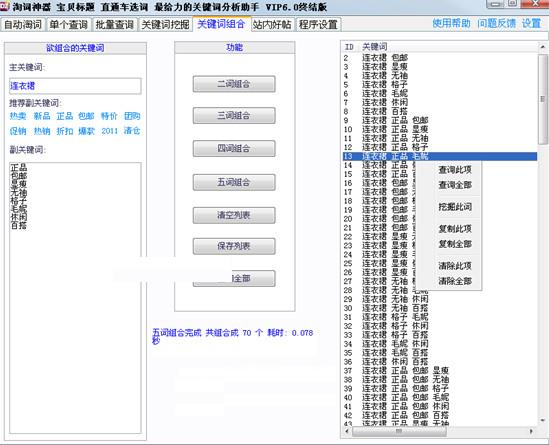
Task: Open the 站内好帖 tab
Action: pos(272,25)
